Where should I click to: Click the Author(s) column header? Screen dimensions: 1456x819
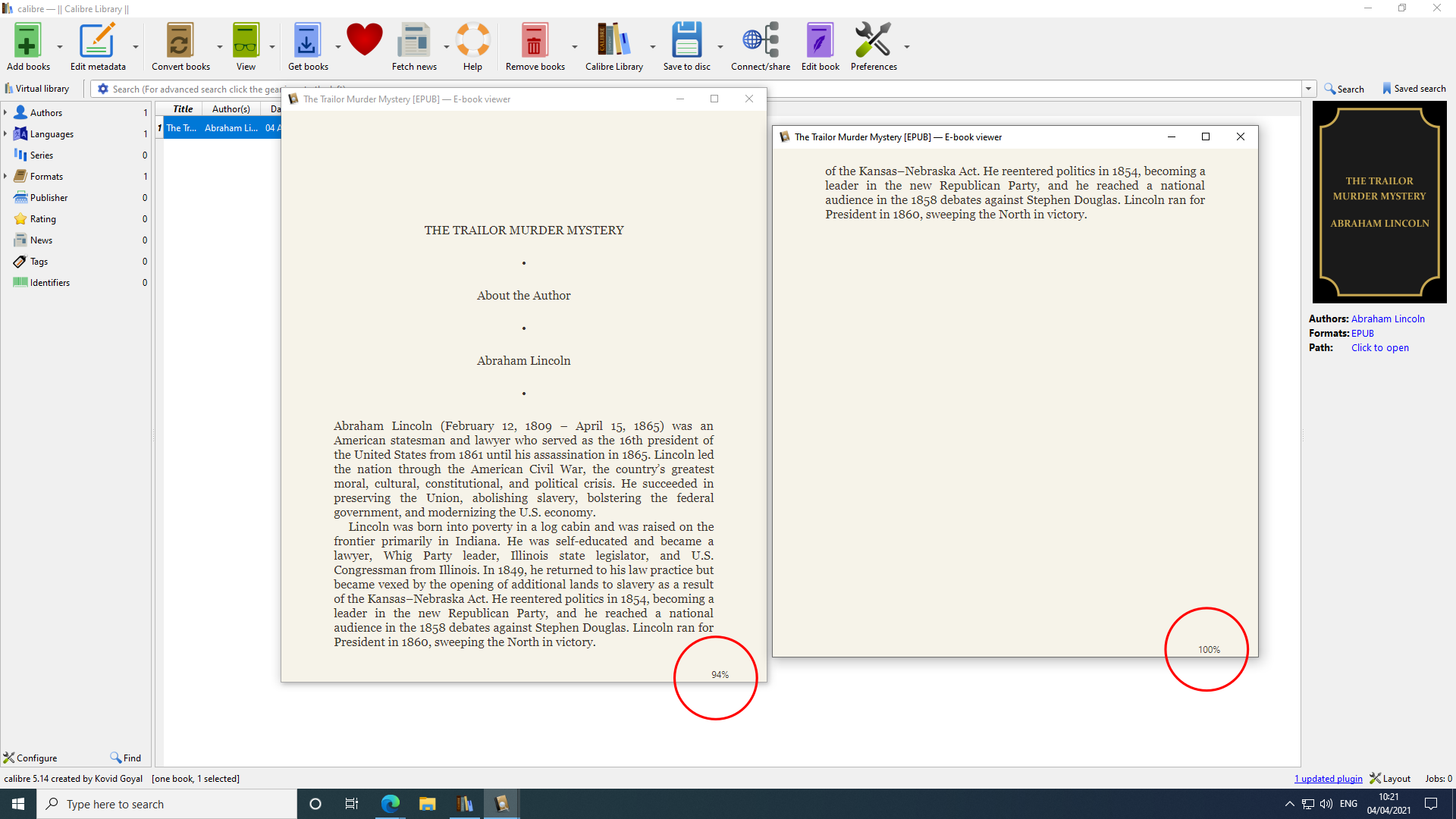(231, 108)
